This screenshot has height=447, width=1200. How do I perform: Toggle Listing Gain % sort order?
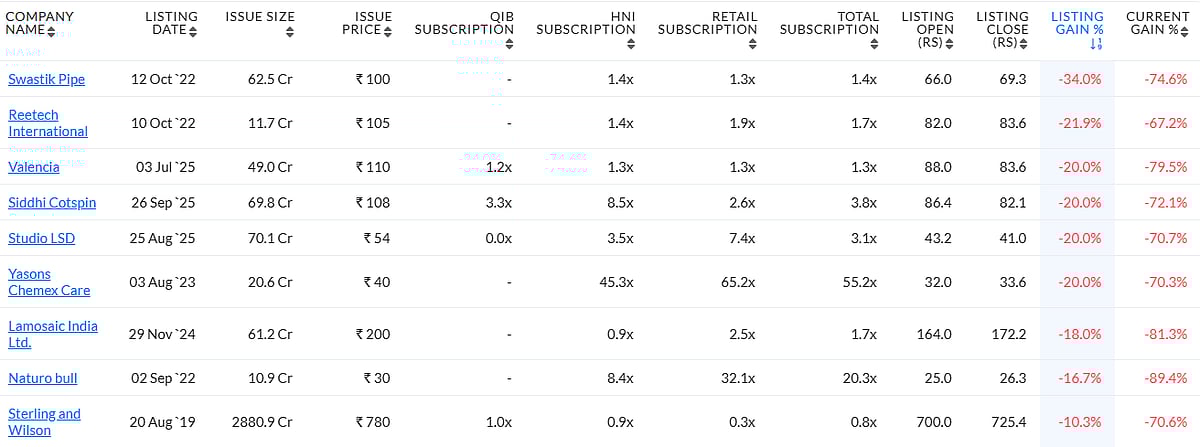click(x=1096, y=44)
